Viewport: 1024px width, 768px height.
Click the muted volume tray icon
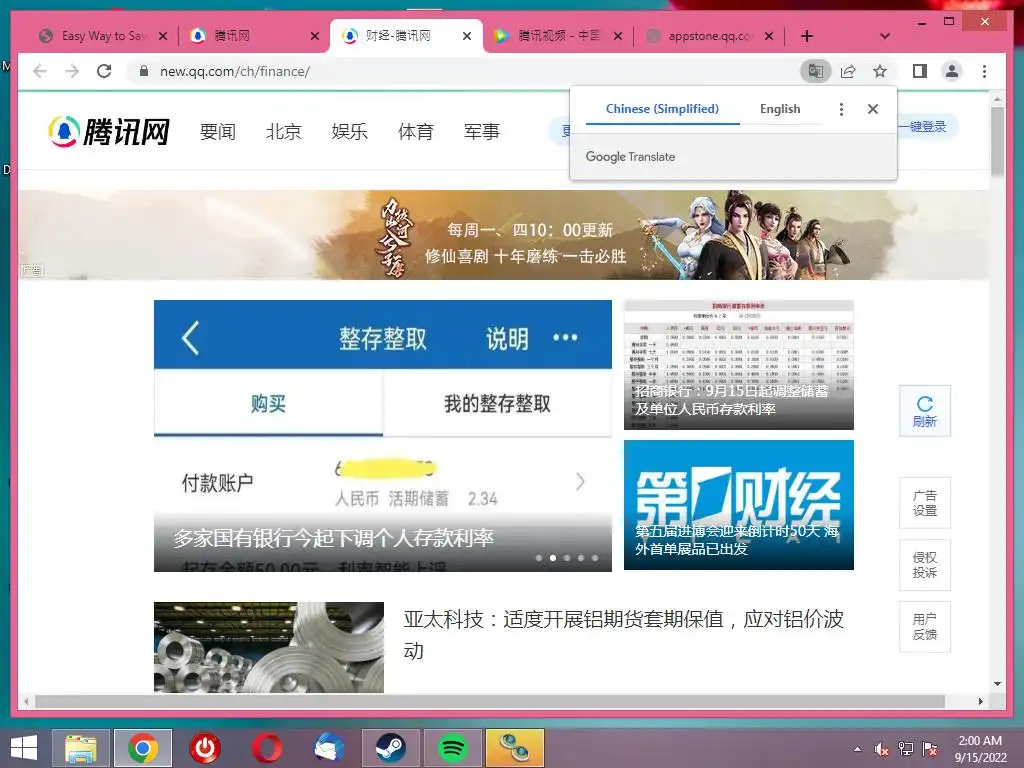pyautogui.click(x=881, y=749)
